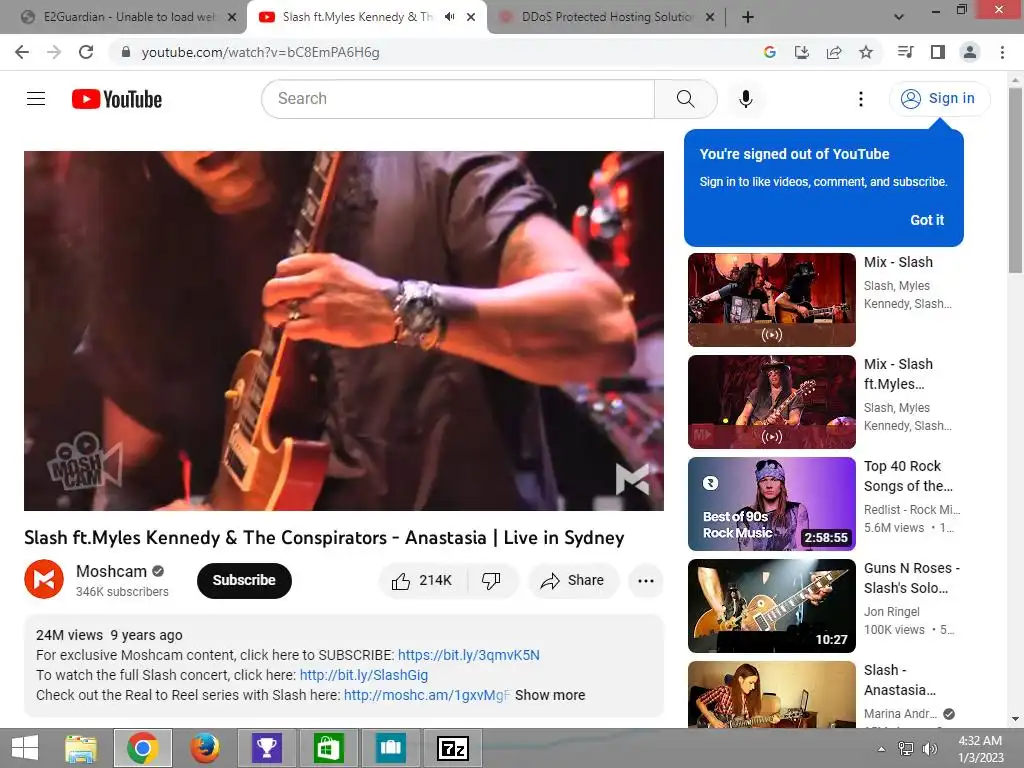Open the bit.ly/SlashGig concert link
1024x768 pixels.
point(364,675)
